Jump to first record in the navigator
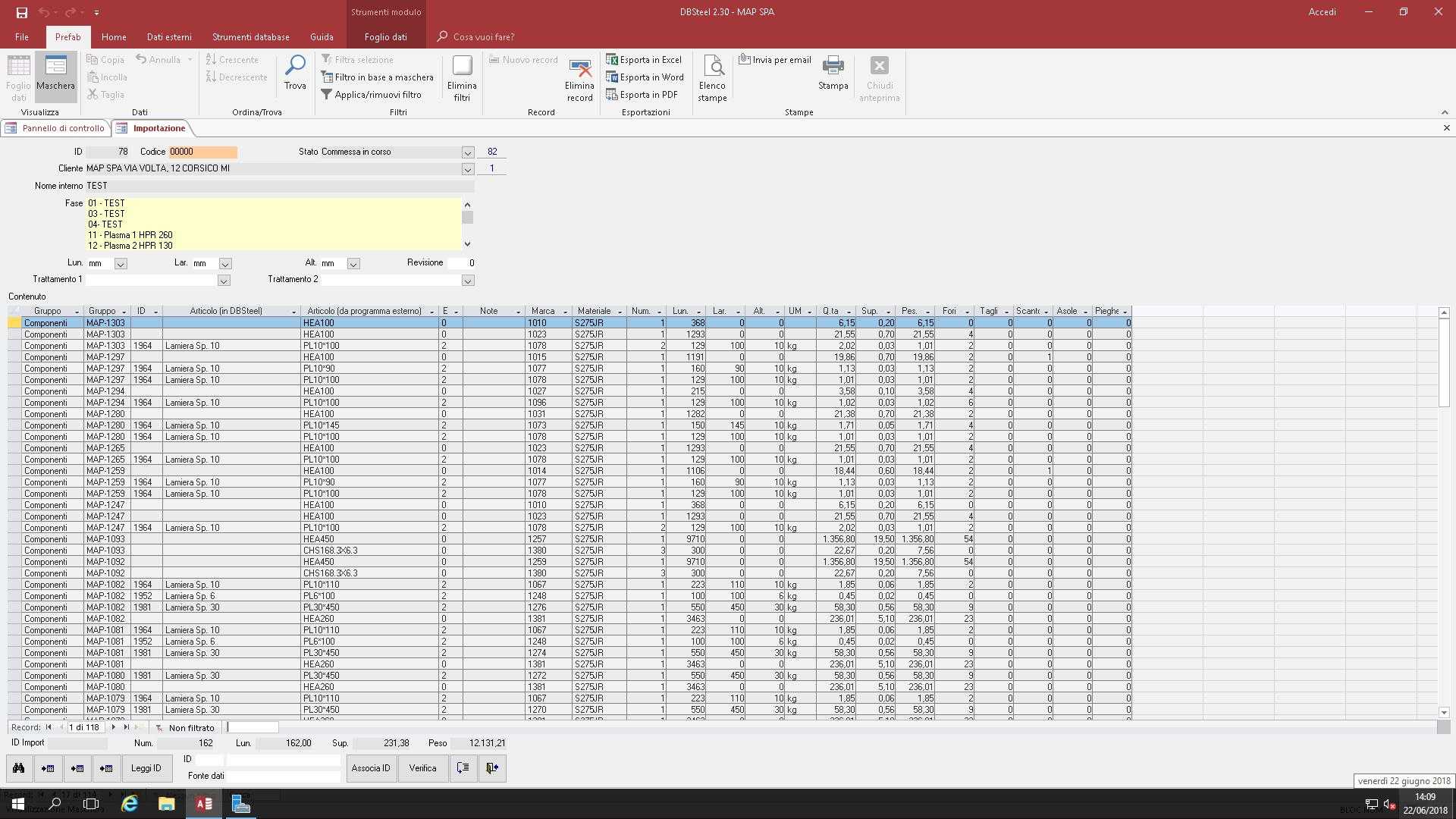The image size is (1456, 819). (49, 727)
